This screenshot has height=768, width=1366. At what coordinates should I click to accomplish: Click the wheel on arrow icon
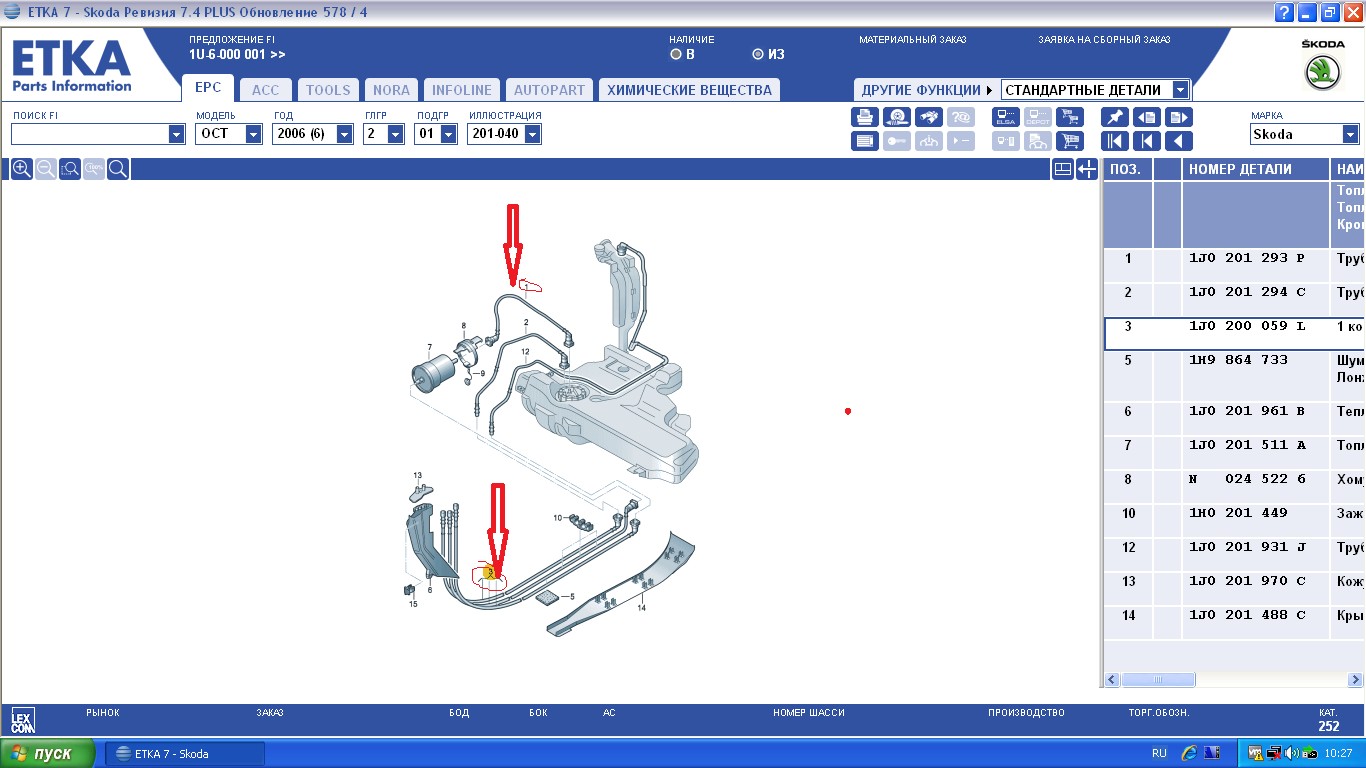(x=897, y=117)
